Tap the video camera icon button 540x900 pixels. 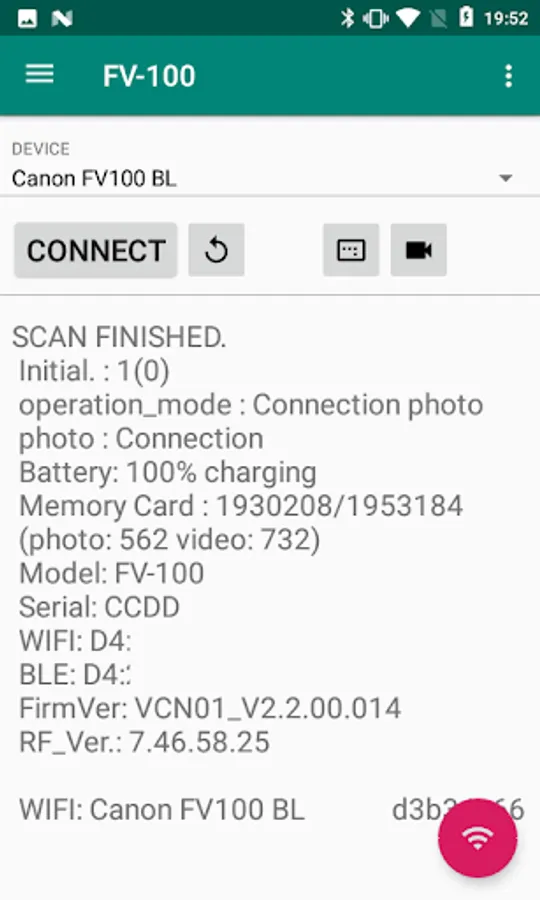pyautogui.click(x=418, y=250)
